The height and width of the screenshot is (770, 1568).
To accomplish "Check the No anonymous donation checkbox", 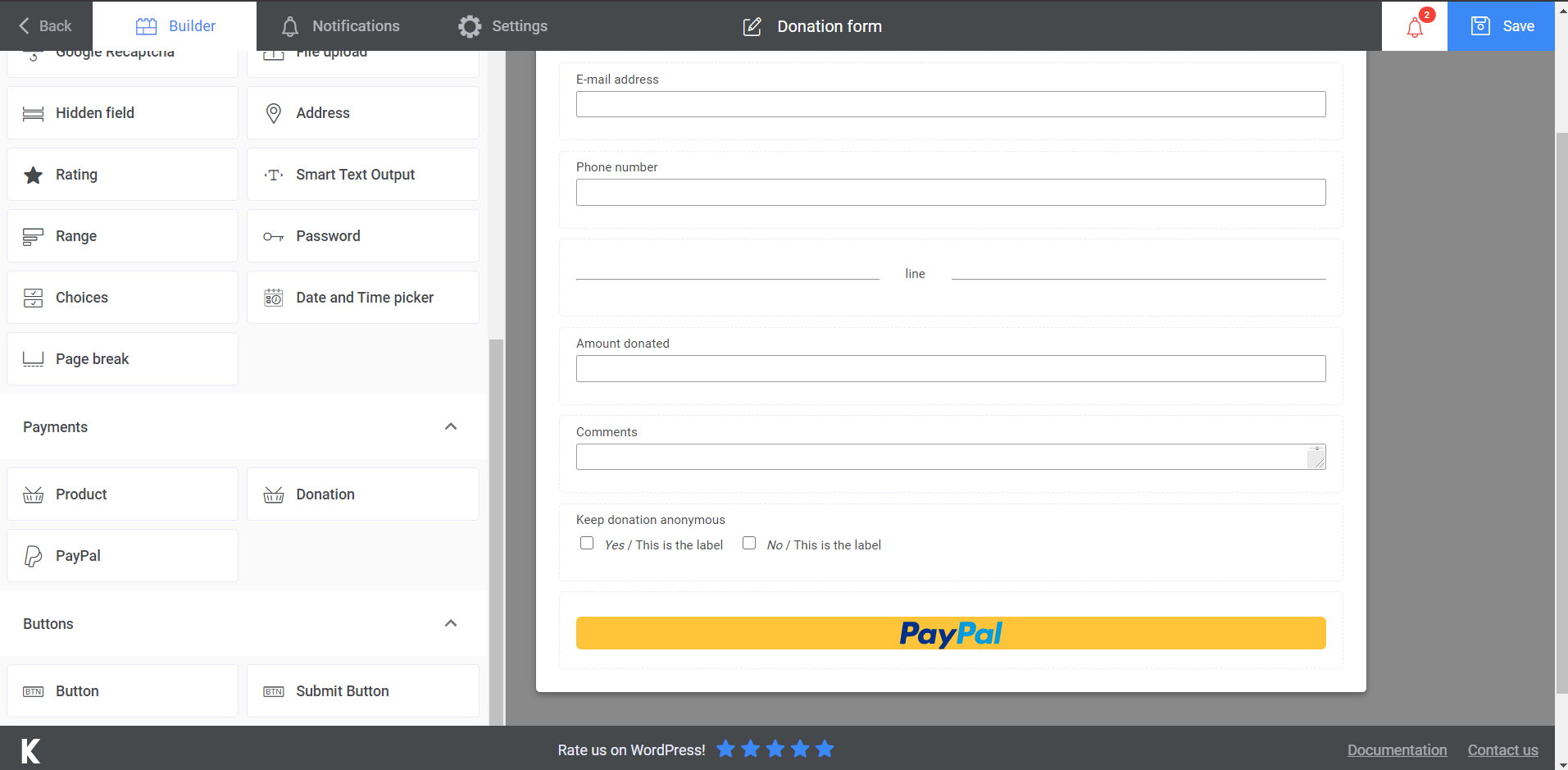I will [x=749, y=543].
